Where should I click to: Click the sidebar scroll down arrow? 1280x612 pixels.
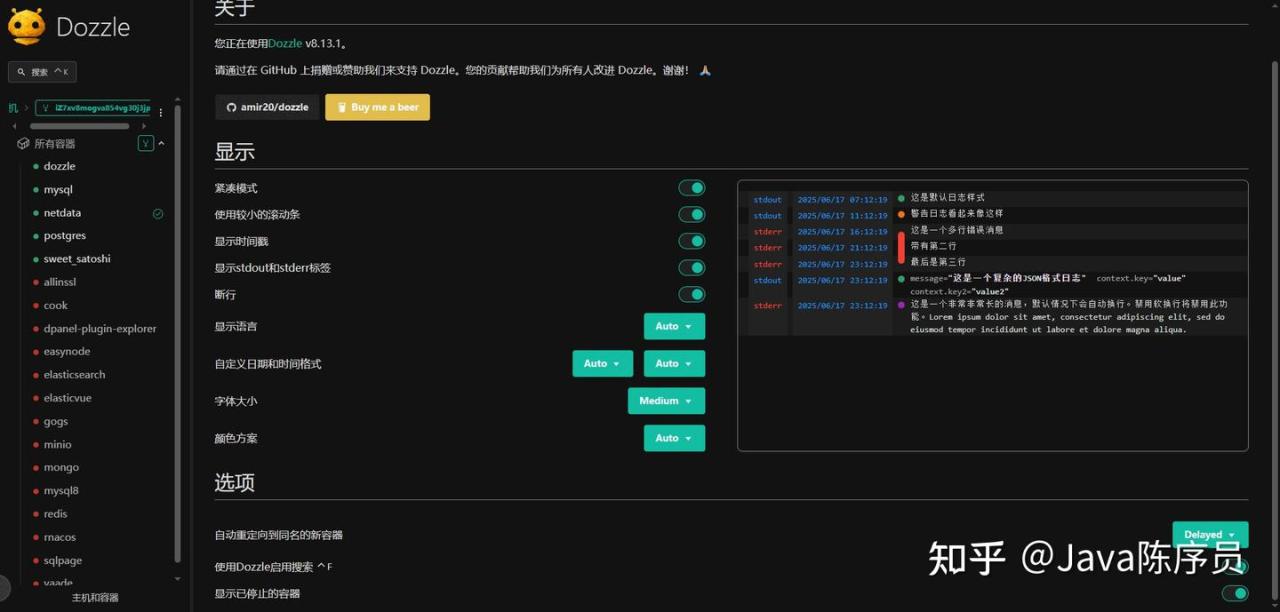tap(178, 578)
